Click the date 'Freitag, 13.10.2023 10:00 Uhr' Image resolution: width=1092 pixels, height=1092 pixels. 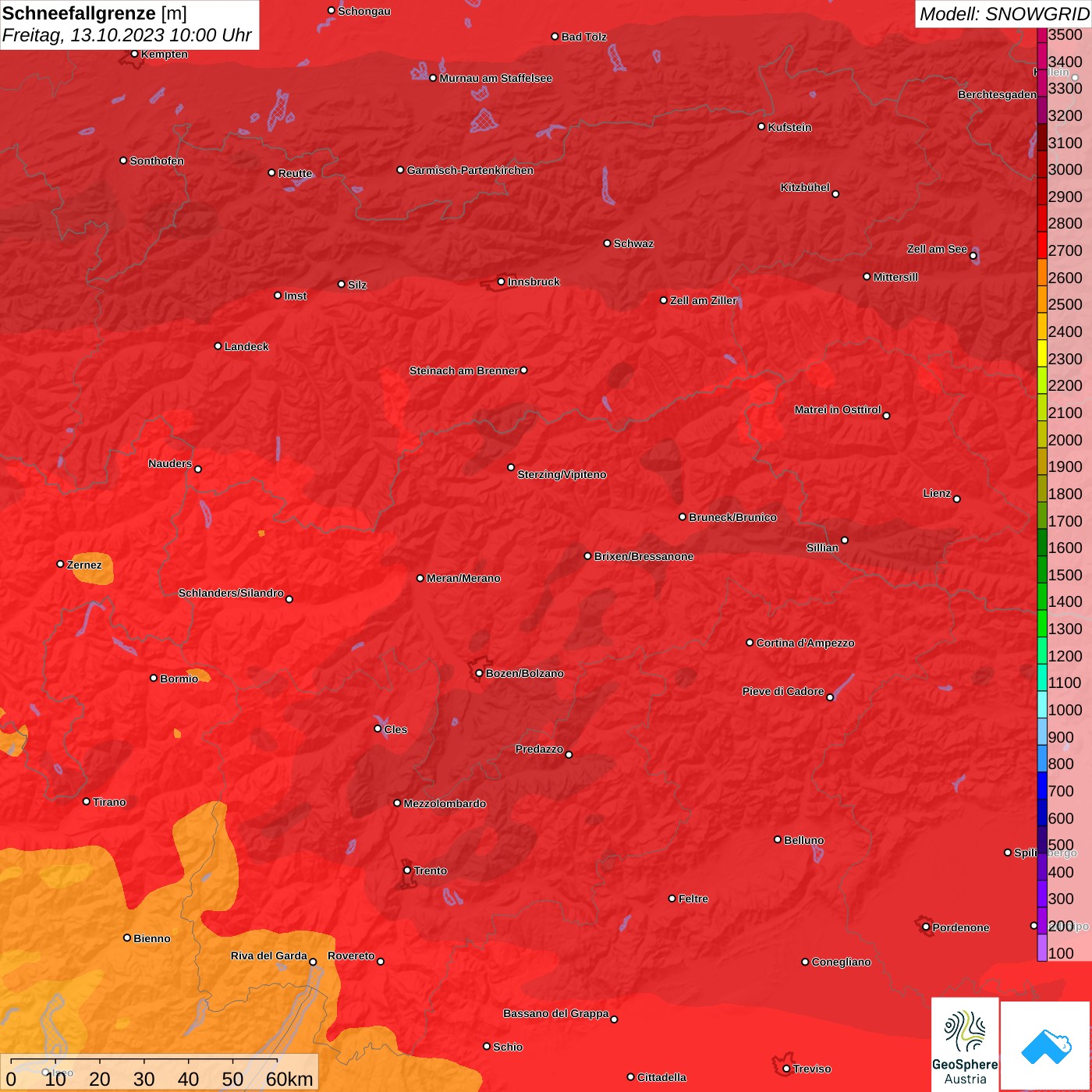coord(126,35)
